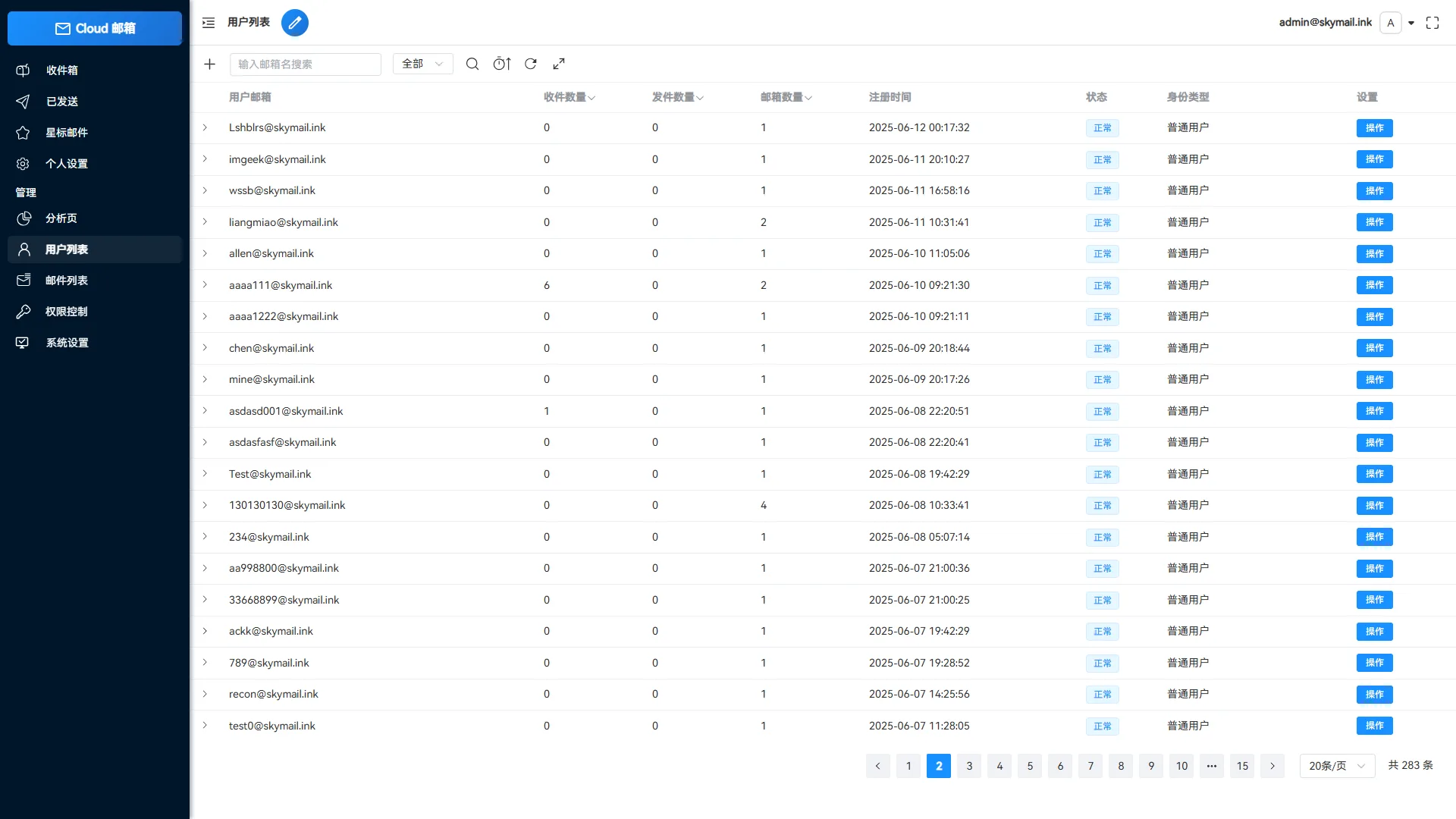Click the refresh icon in toolbar

tap(531, 64)
